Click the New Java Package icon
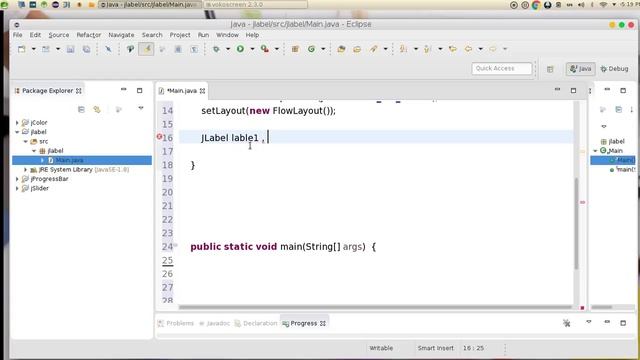The image size is (640, 360). 295,49
